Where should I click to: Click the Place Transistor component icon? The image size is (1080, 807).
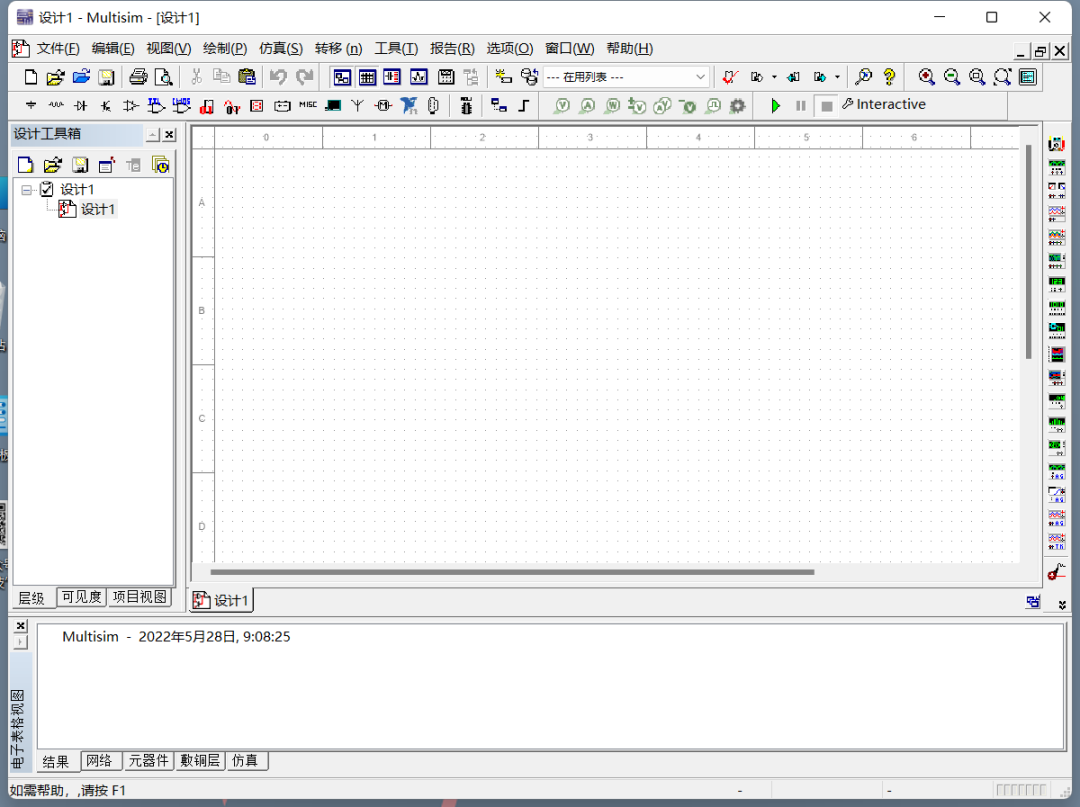click(x=106, y=105)
